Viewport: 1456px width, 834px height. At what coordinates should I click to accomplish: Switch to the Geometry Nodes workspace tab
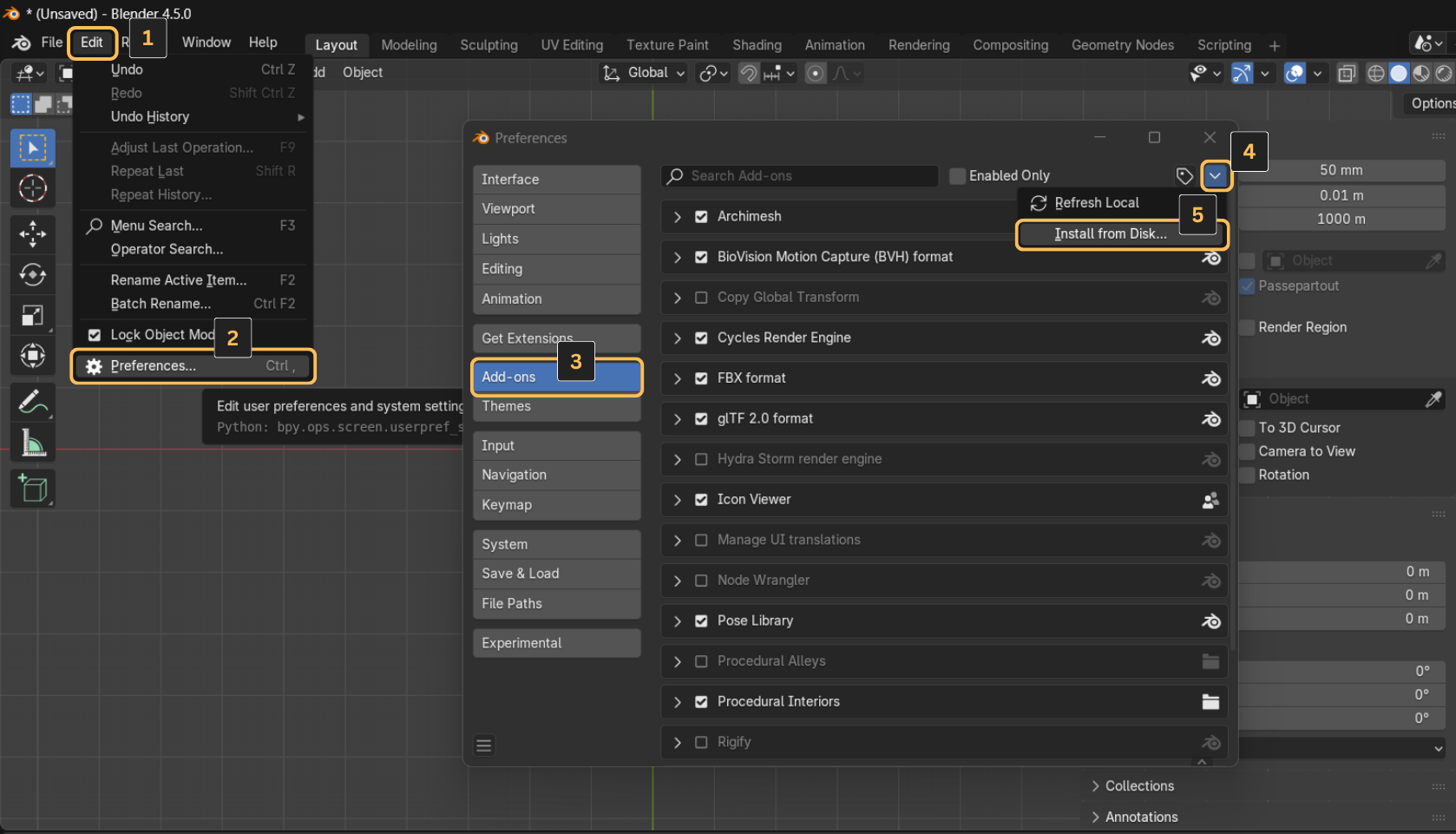1123,45
